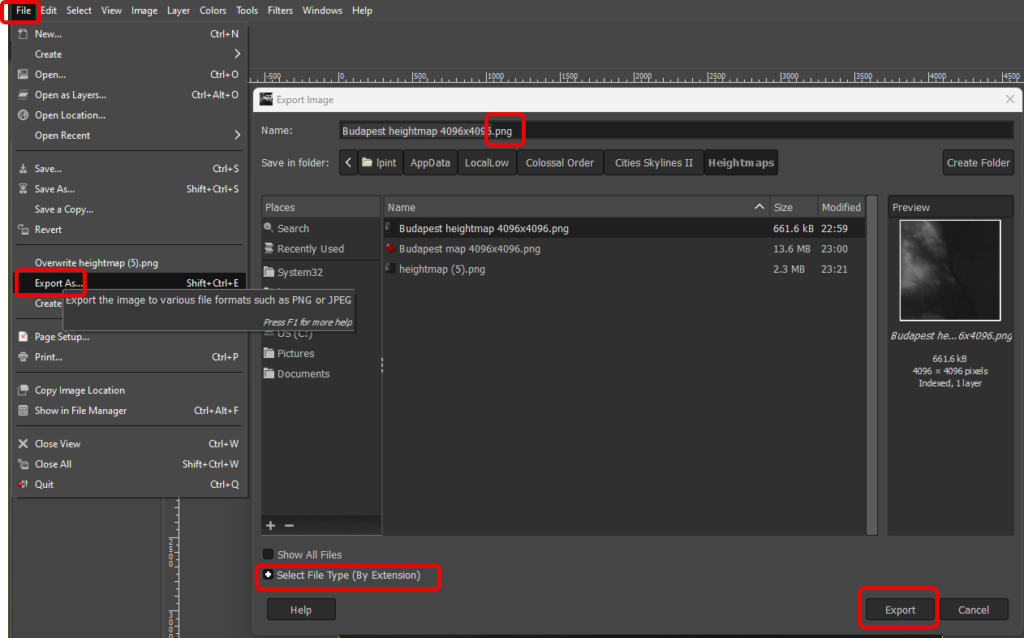
Task: Click the Preview image thumbnail
Action: pyautogui.click(x=950, y=270)
